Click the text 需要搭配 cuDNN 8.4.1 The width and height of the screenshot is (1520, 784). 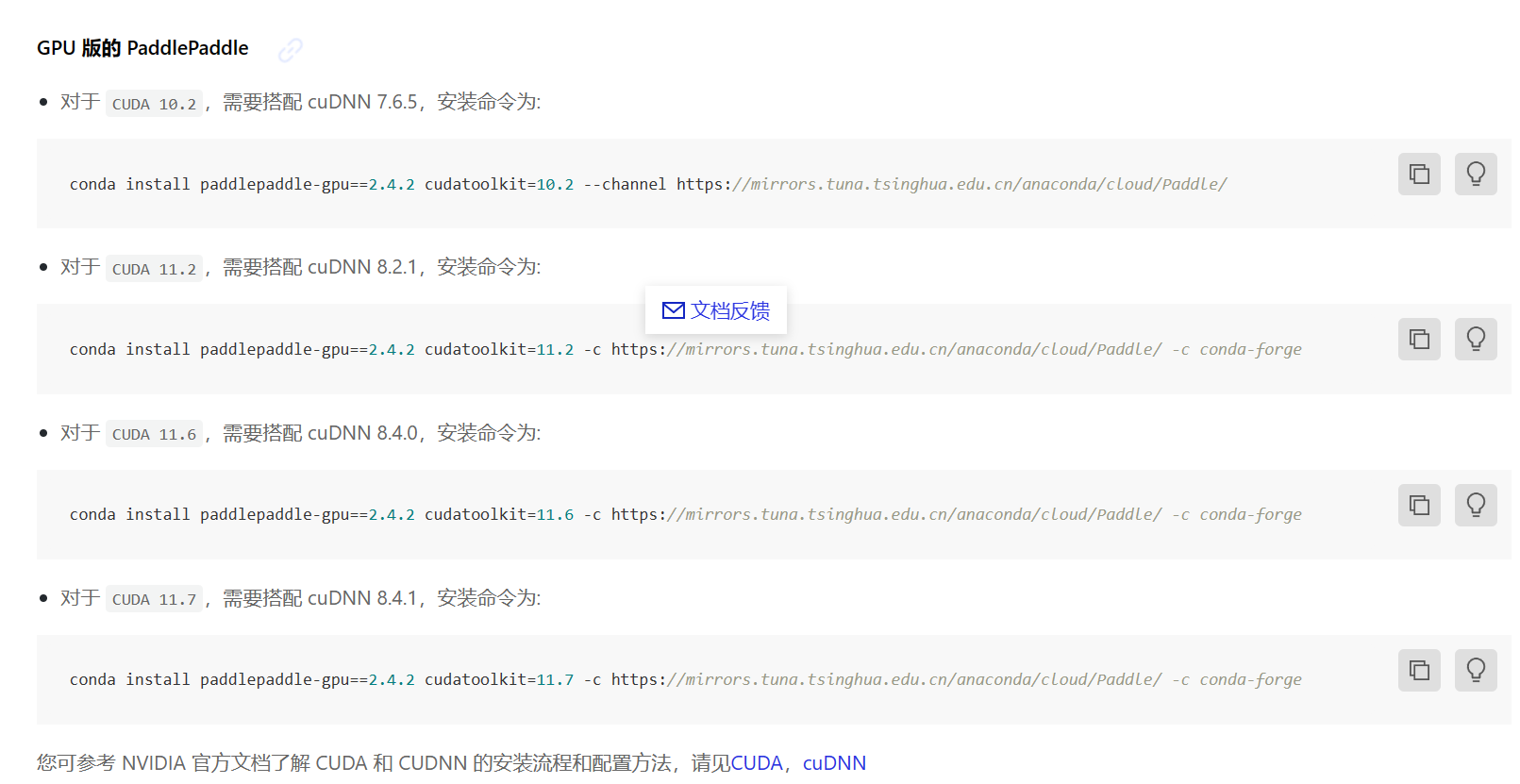point(320,598)
